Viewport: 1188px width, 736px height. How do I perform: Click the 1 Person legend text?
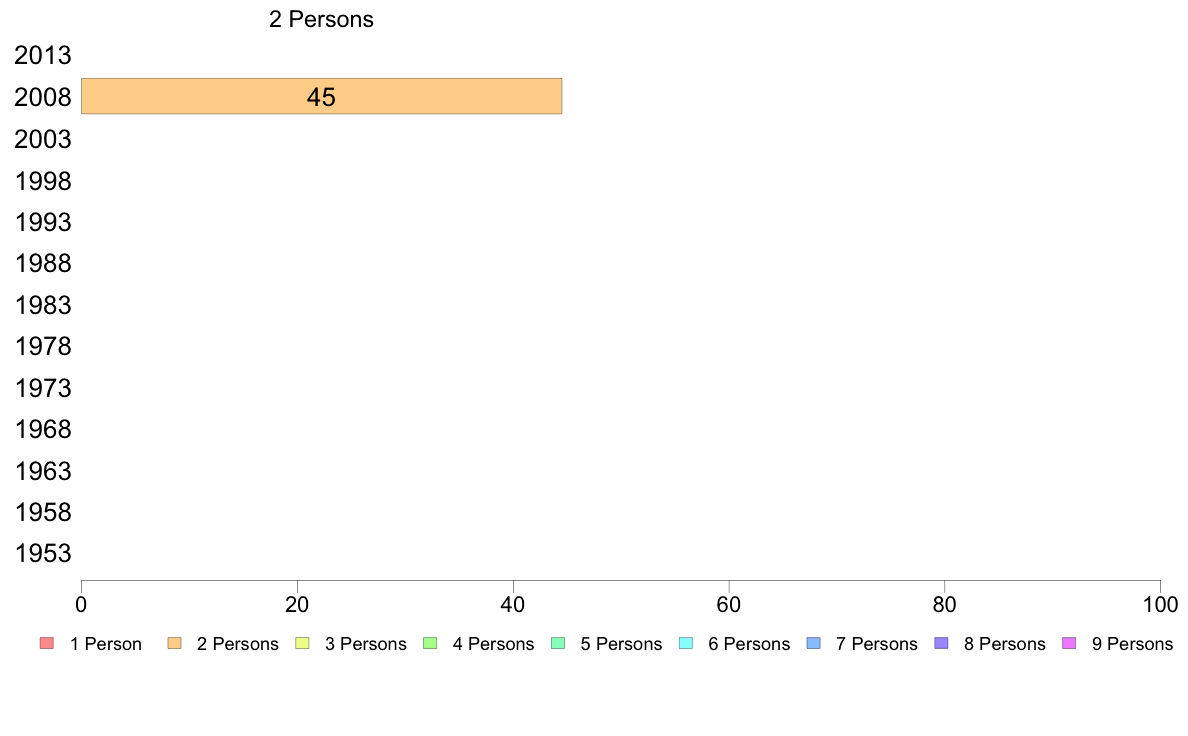pyautogui.click(x=106, y=644)
